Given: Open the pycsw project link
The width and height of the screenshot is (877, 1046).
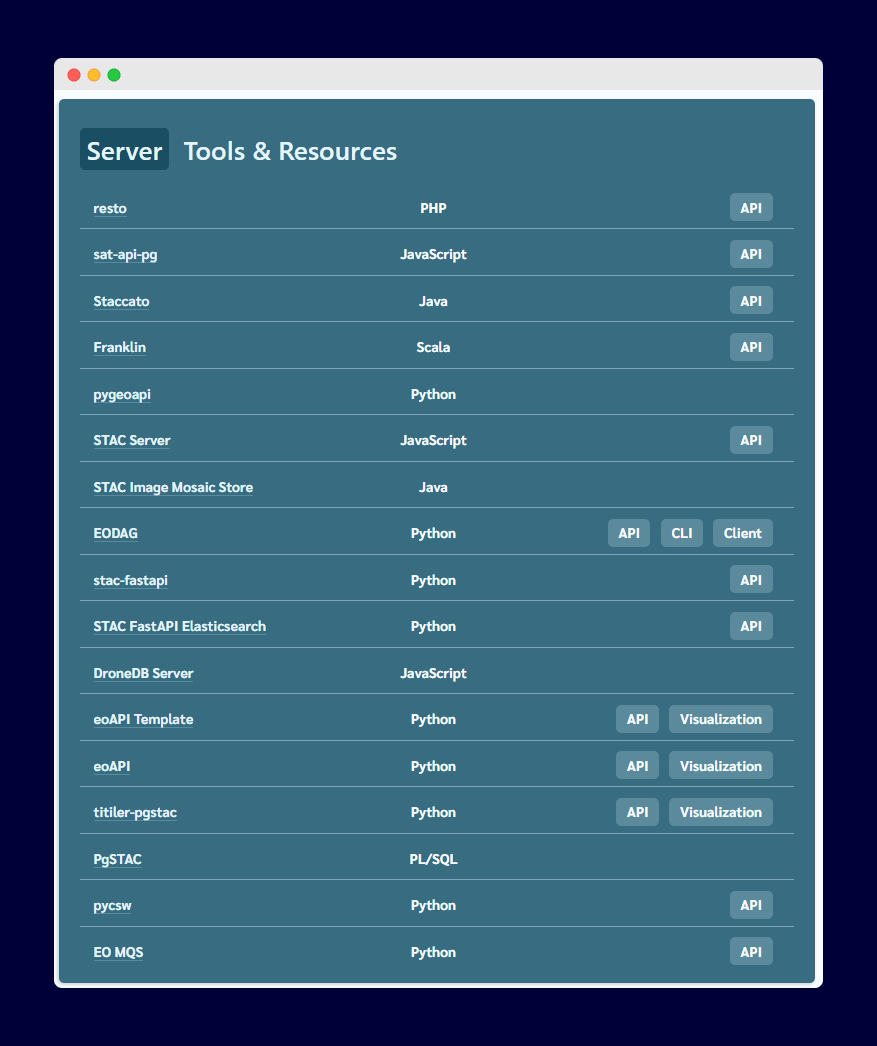Looking at the screenshot, I should (x=111, y=905).
